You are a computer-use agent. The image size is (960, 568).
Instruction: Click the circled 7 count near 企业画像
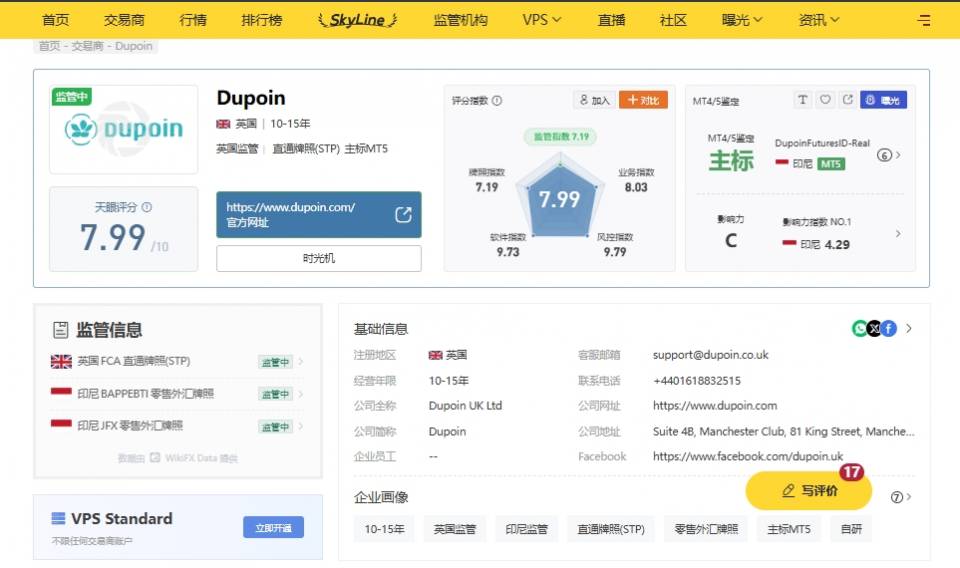click(x=896, y=497)
